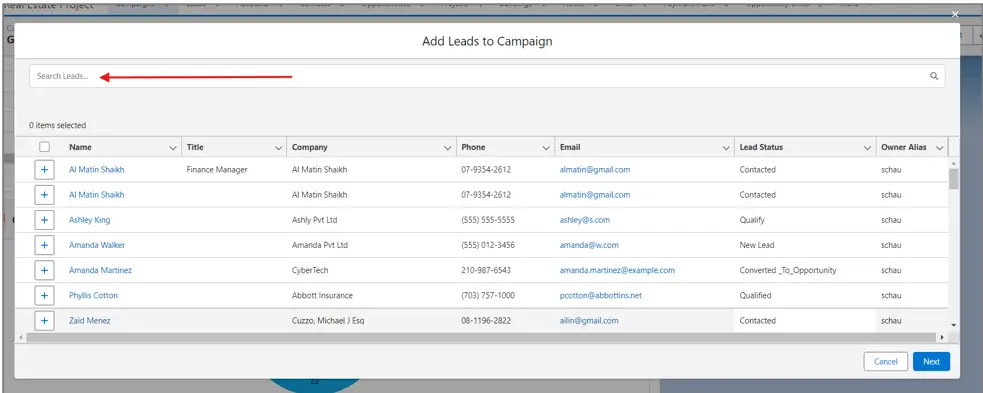Add Amanda Walker lead using plus icon
This screenshot has width=983, height=393.
tap(44, 245)
